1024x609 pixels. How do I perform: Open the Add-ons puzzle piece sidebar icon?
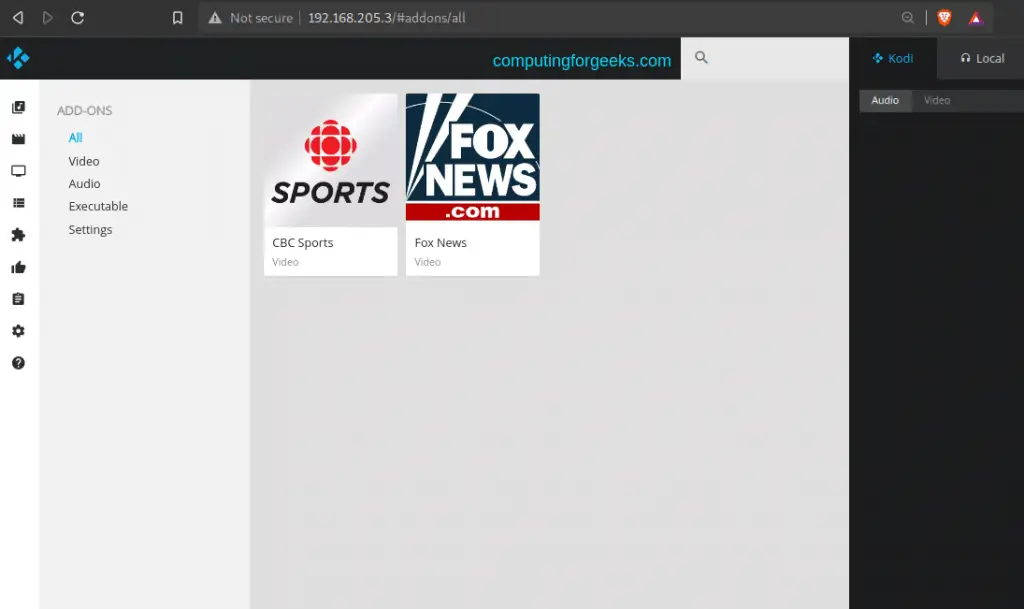[x=18, y=235]
